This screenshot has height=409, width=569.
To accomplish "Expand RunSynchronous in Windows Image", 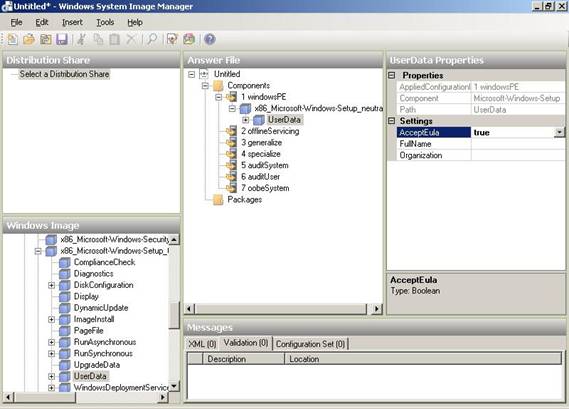I will point(52,353).
